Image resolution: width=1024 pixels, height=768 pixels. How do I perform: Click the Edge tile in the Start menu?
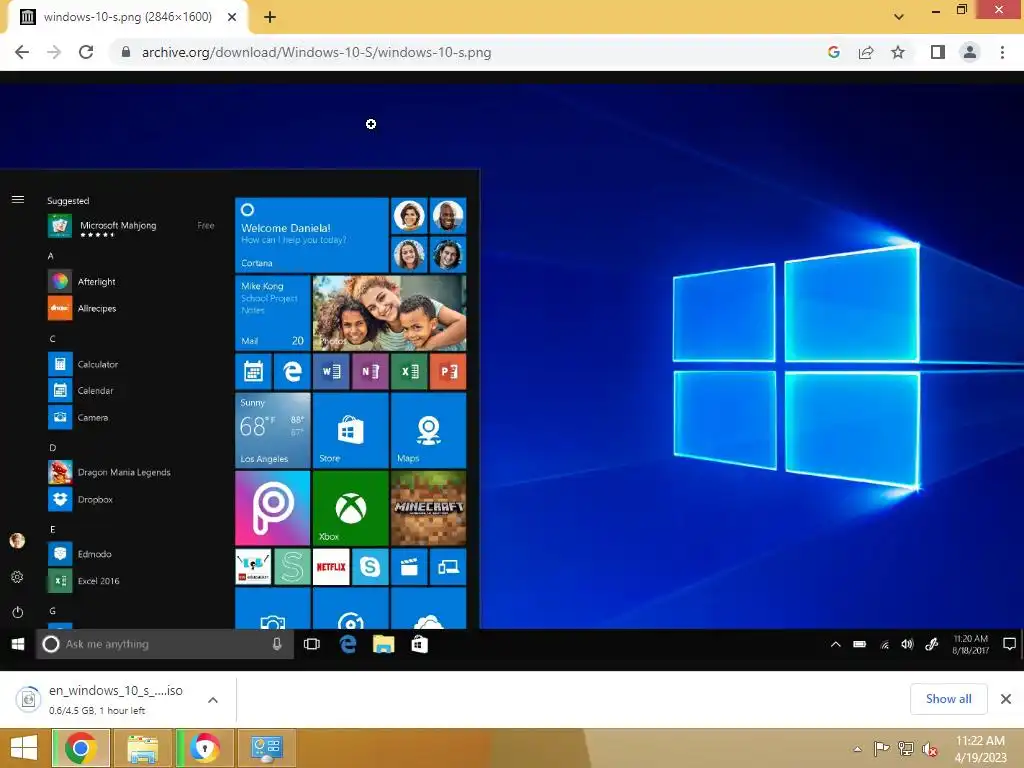292,372
